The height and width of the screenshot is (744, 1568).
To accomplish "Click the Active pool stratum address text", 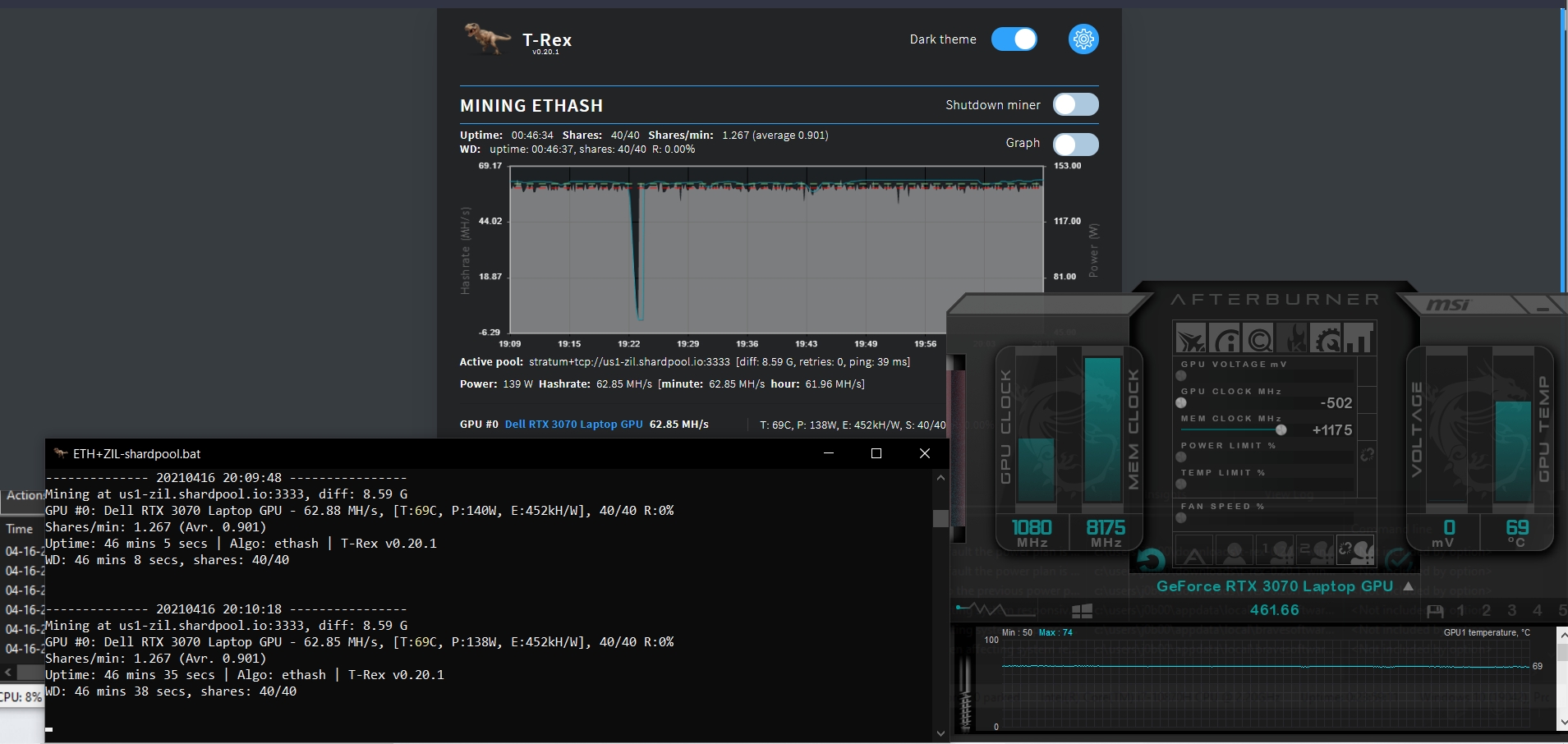I will (x=629, y=361).
